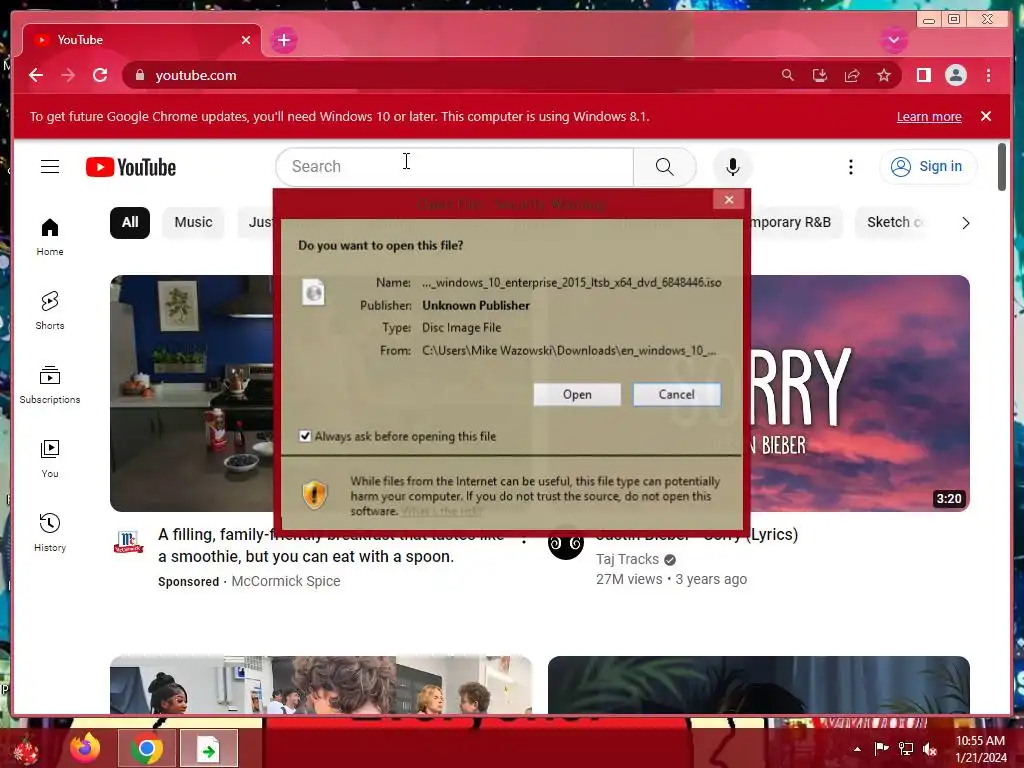
Task: Select the Sketch comedy filter chip
Action: 891,222
